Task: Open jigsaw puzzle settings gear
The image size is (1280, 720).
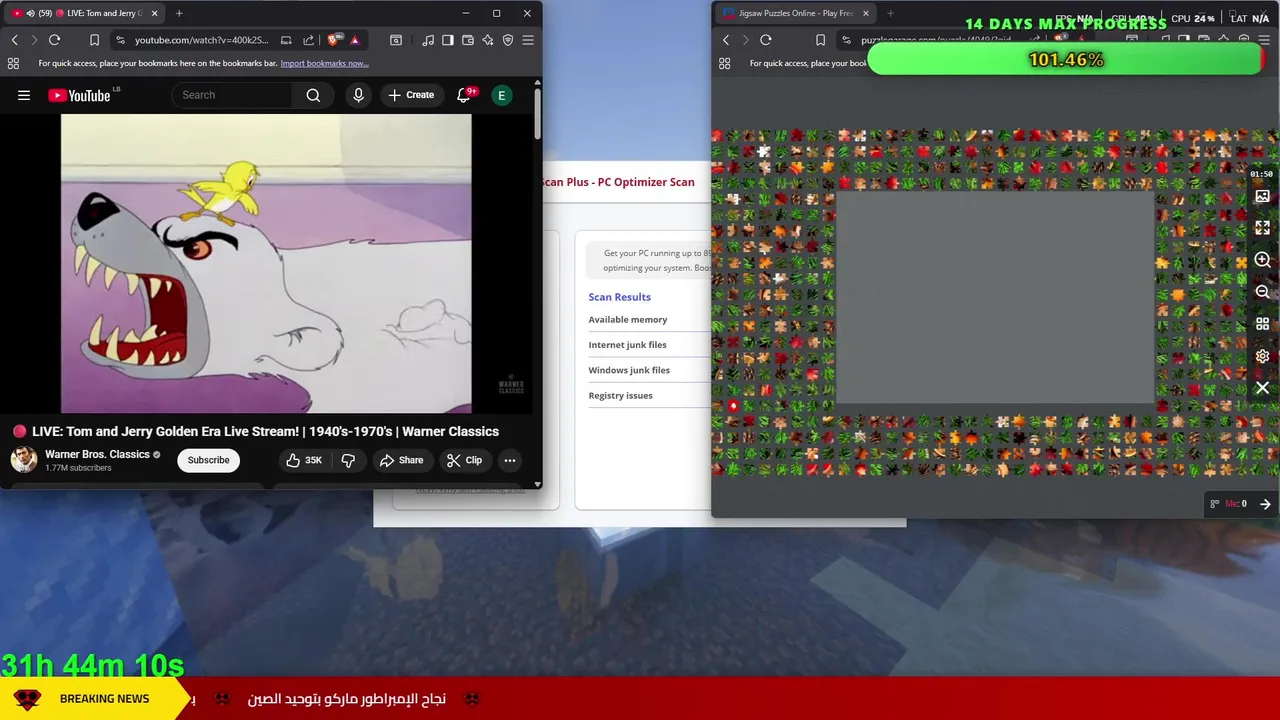Action: coord(1262,356)
